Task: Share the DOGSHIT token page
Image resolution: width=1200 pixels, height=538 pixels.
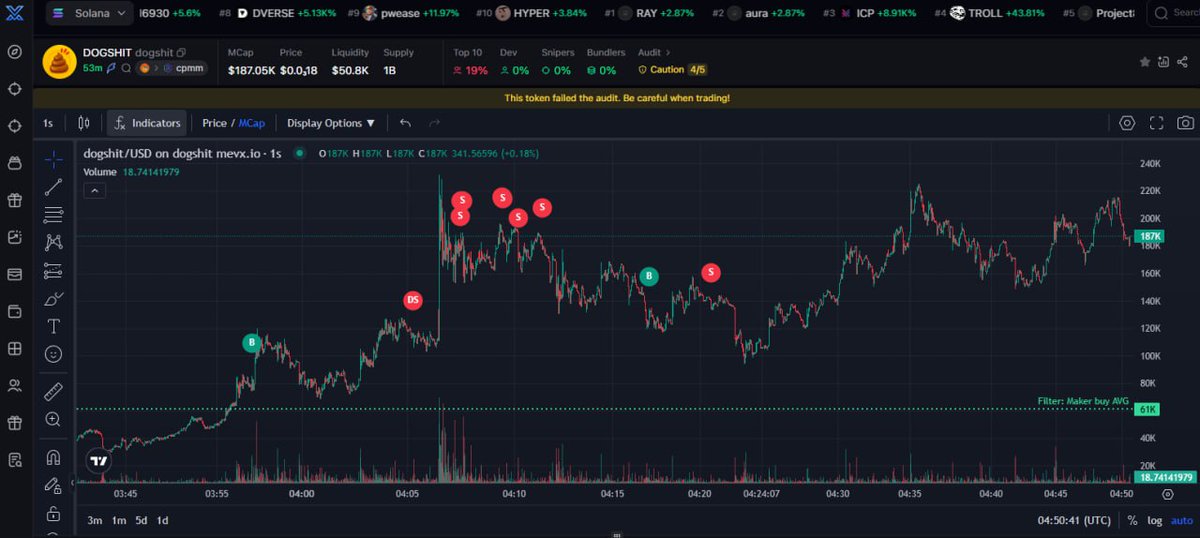Action: [x=1184, y=61]
